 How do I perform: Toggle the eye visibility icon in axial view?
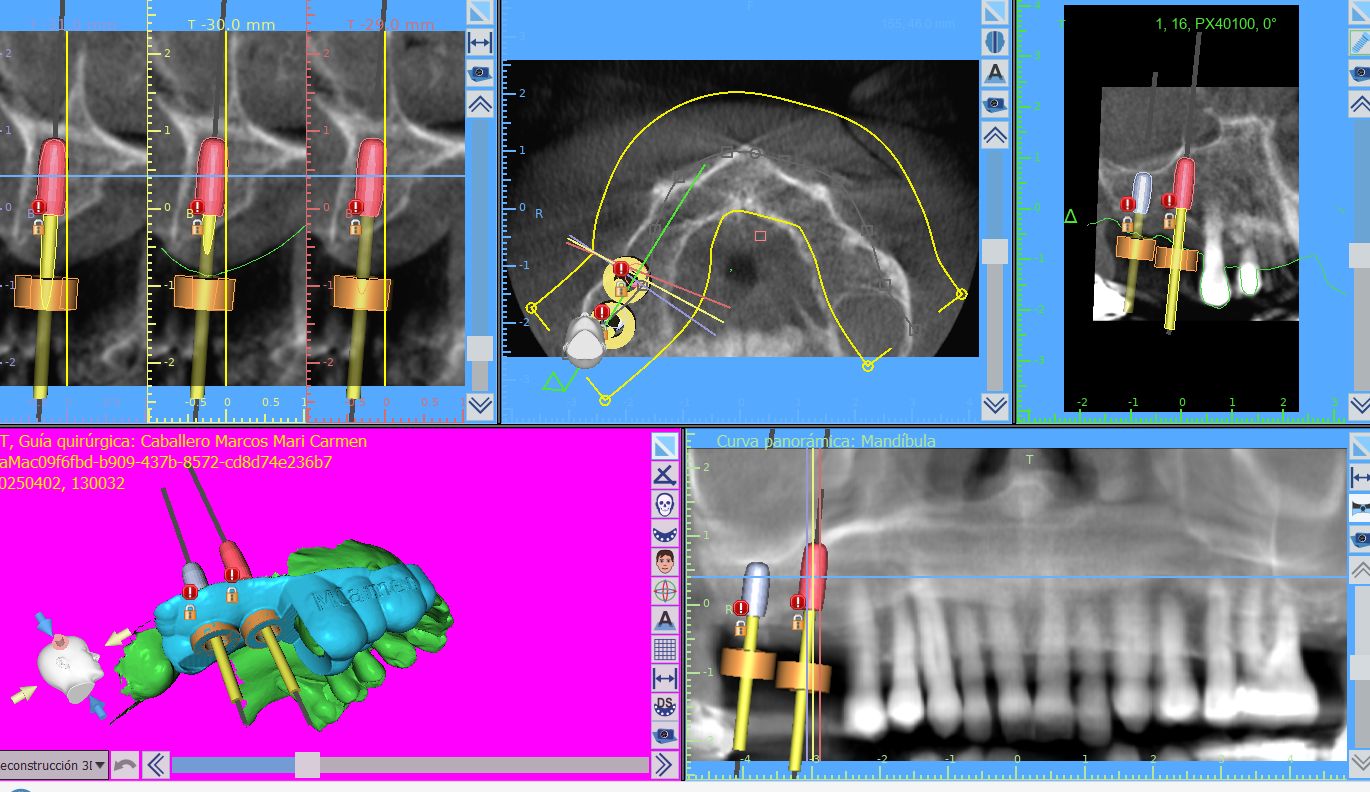(994, 103)
